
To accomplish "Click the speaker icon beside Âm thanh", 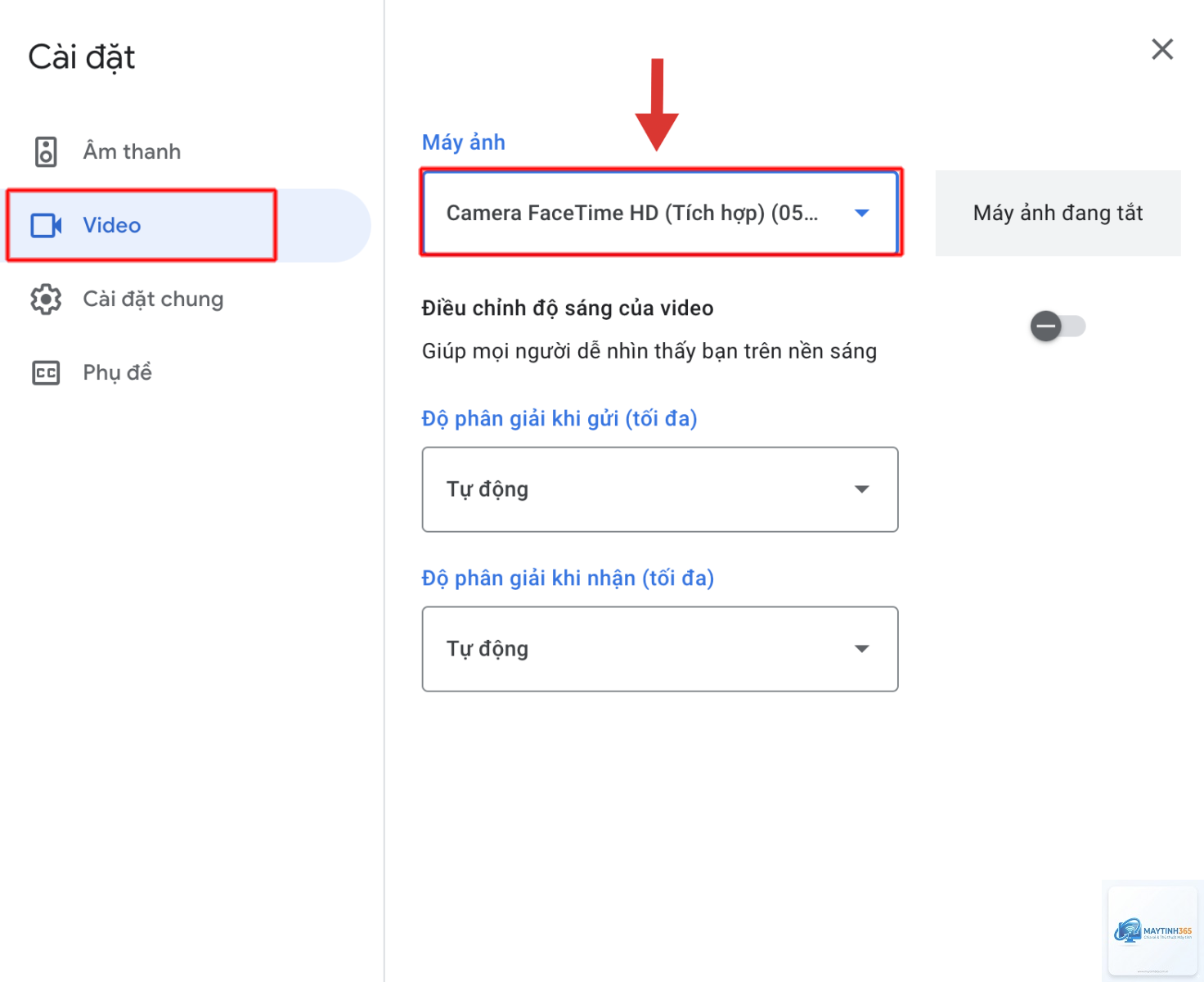I will pyautogui.click(x=46, y=152).
